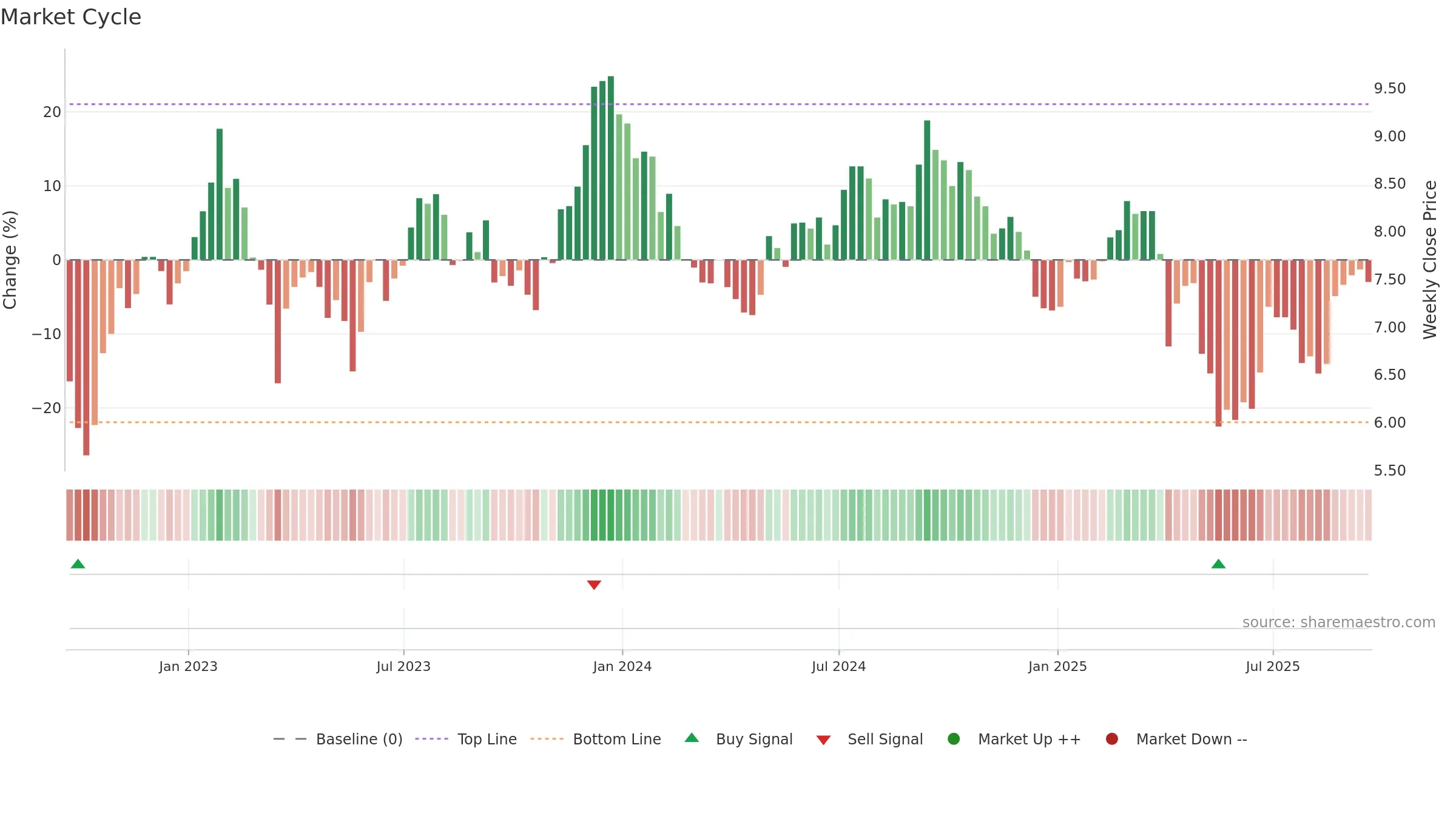Click the orange dotted Bottom Line legend sample

point(547,739)
